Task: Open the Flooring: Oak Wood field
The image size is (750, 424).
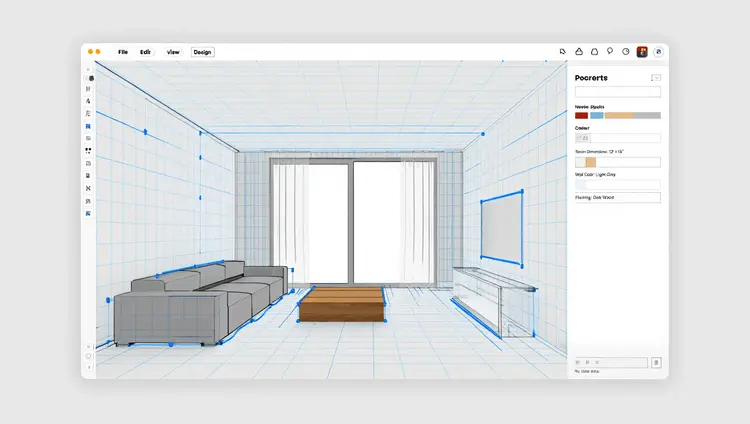Action: click(617, 198)
